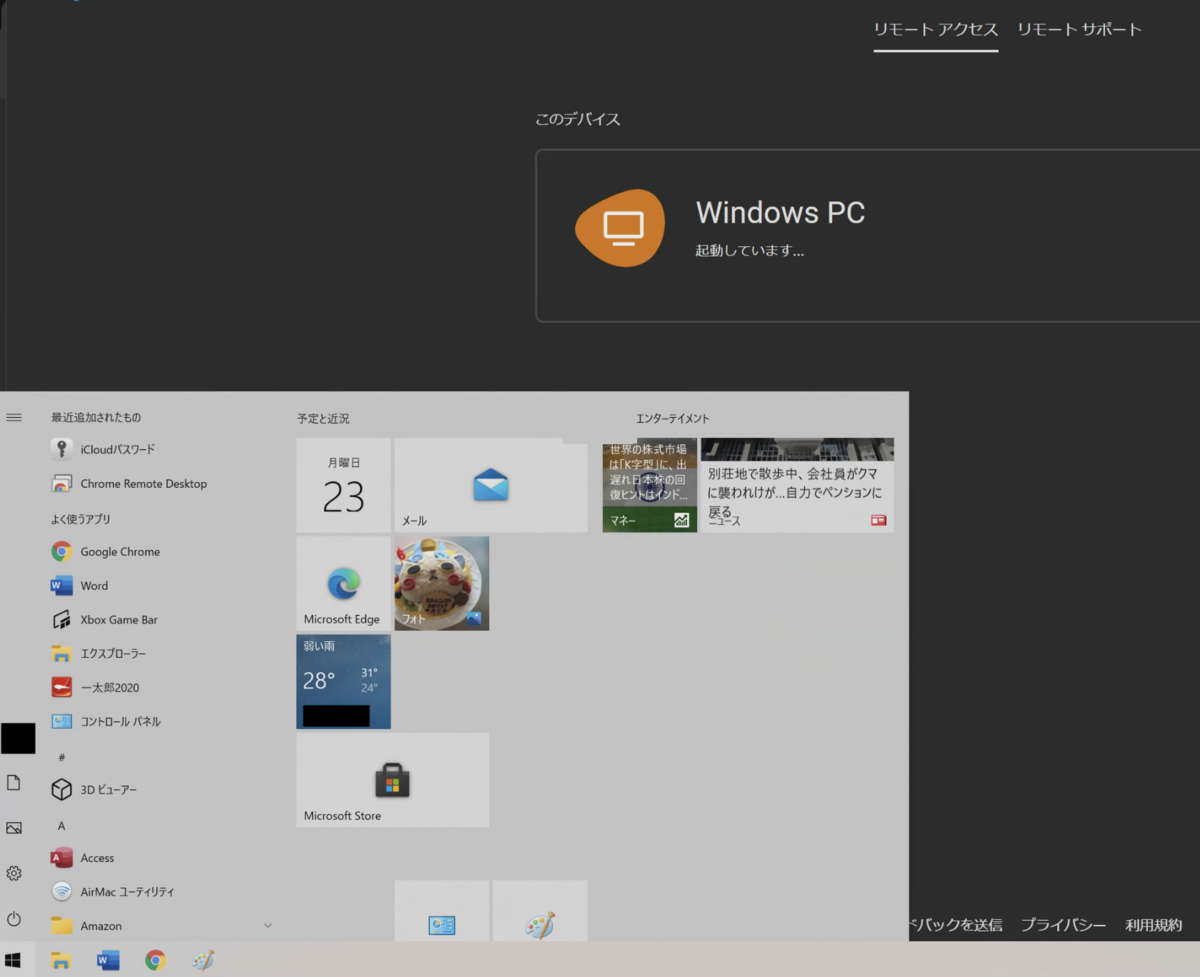1200x977 pixels.
Task: Click the エンターテイメント tile group header
Action: (672, 419)
